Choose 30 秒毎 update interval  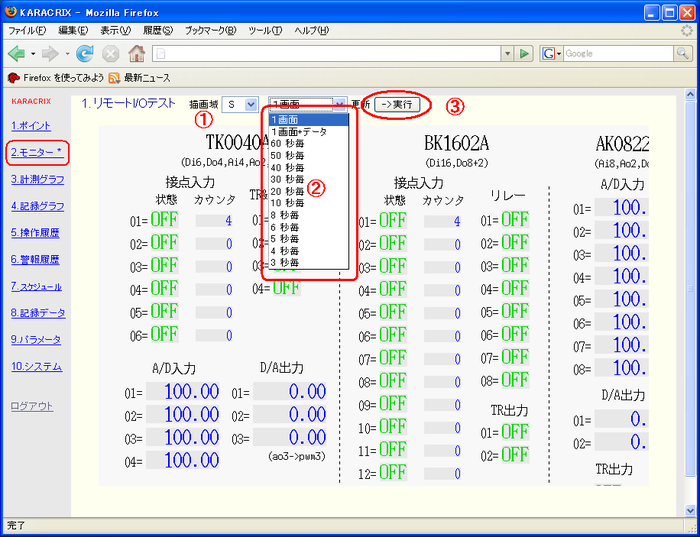click(308, 179)
